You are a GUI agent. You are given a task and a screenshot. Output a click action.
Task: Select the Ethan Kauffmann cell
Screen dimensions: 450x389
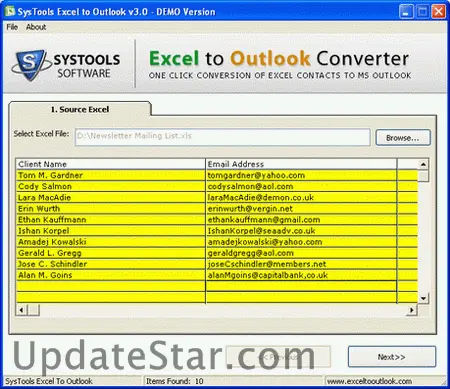111,220
